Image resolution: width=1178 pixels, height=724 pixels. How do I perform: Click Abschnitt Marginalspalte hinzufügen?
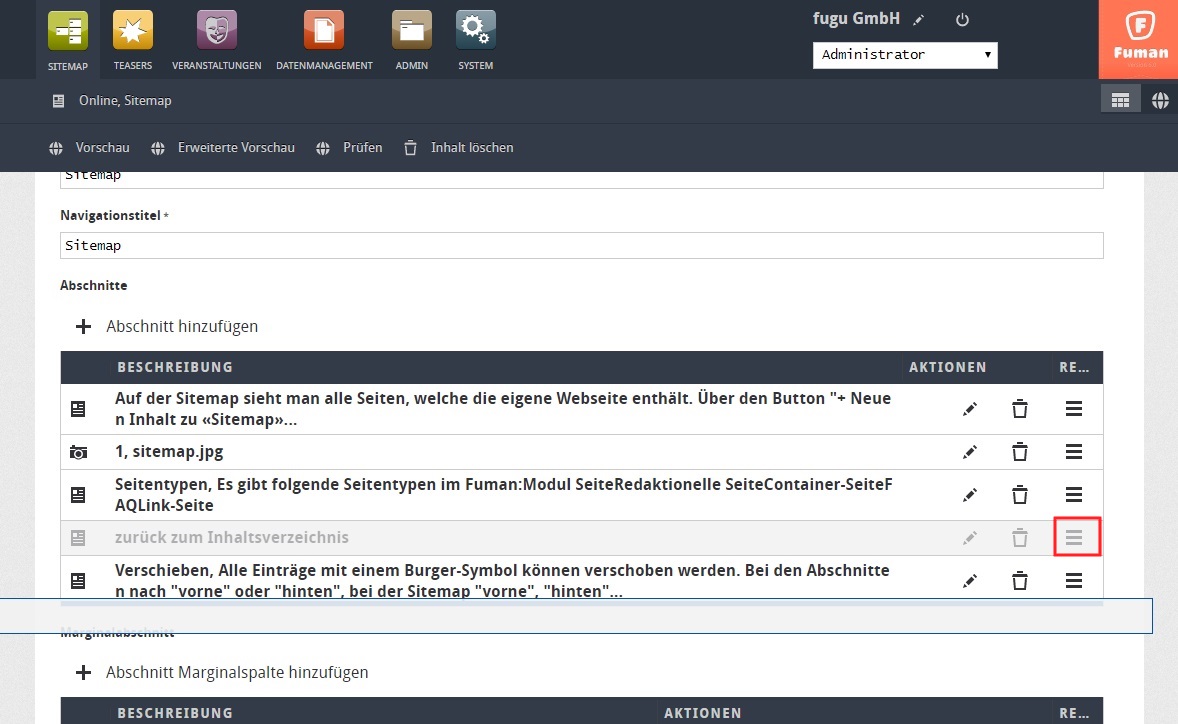click(x=223, y=672)
